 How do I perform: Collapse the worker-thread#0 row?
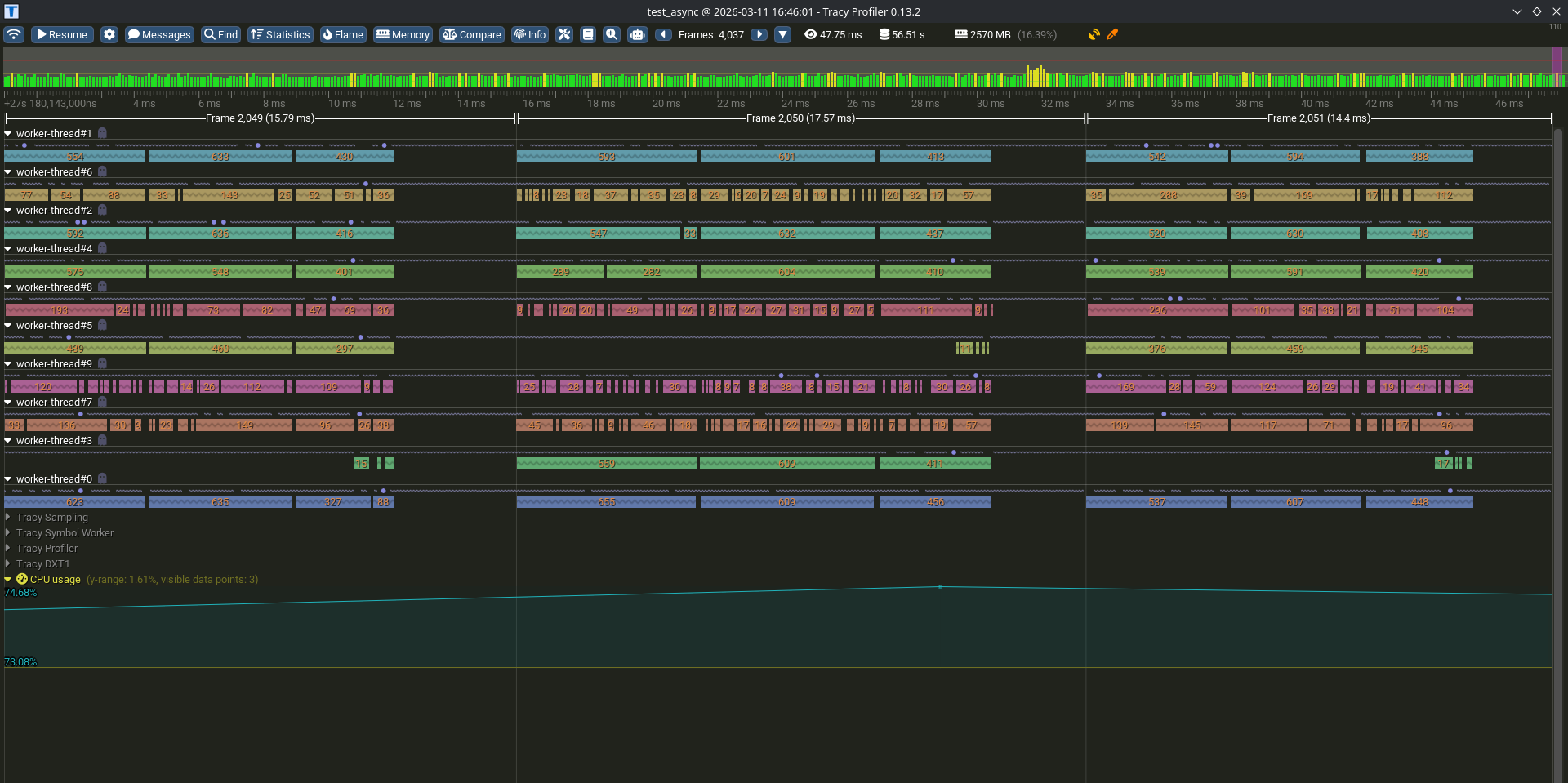[8, 478]
